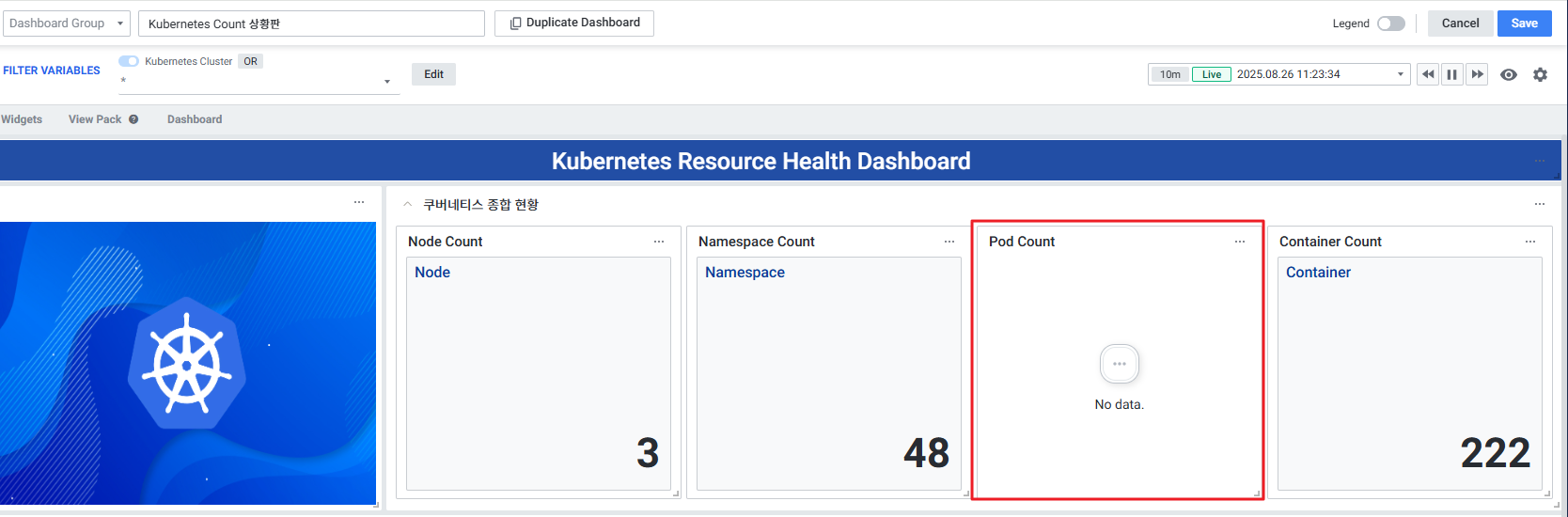1568x517 pixels.
Task: Pause the live data stream
Action: pos(1452,74)
